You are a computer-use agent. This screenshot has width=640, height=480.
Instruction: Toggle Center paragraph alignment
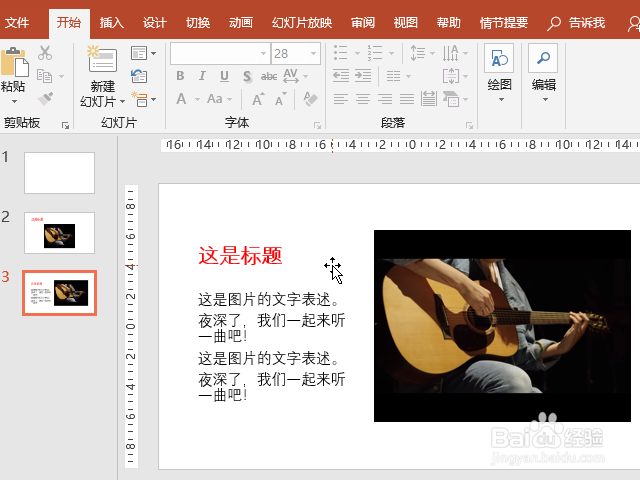(363, 99)
